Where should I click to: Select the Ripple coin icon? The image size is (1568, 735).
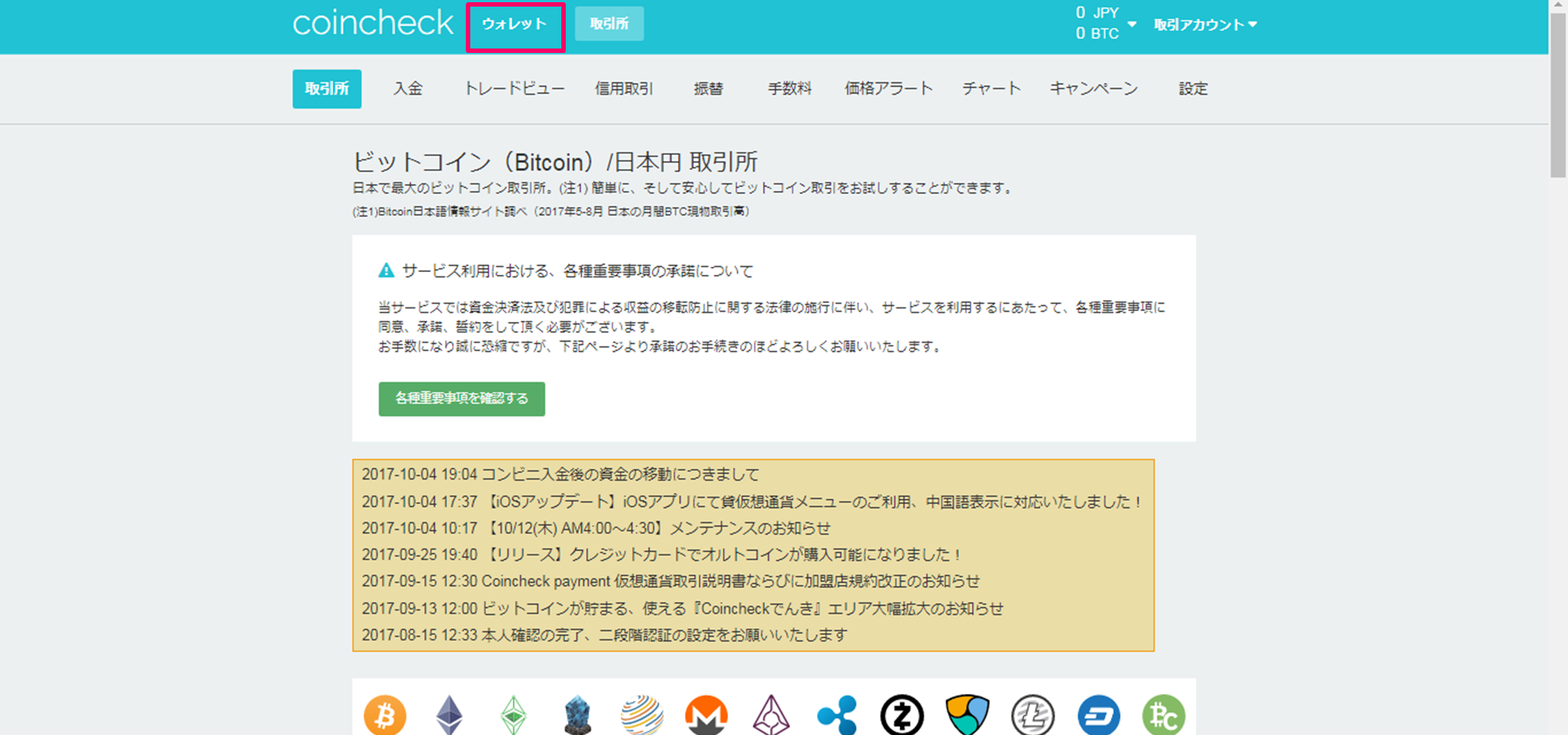pos(837,715)
